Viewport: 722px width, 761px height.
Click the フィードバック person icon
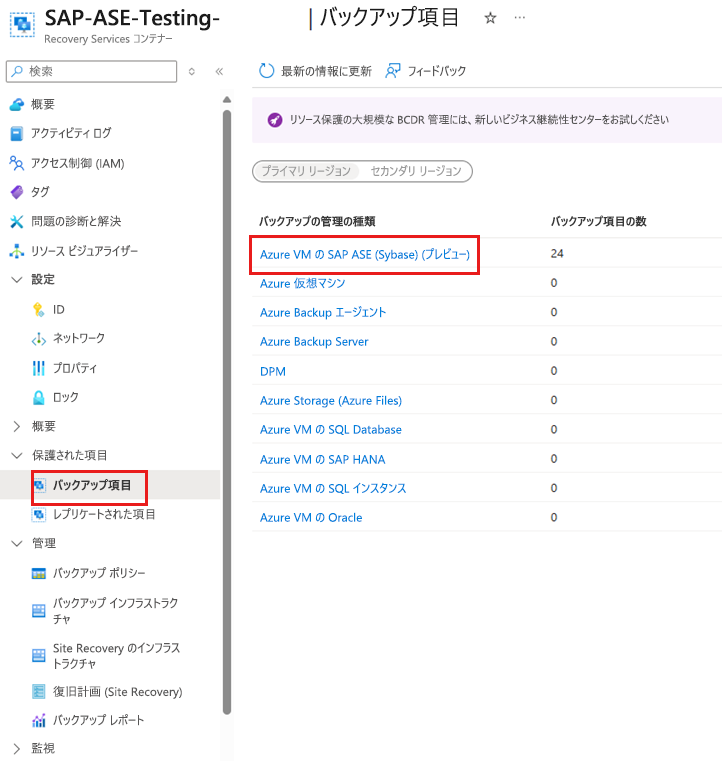pyautogui.click(x=393, y=71)
